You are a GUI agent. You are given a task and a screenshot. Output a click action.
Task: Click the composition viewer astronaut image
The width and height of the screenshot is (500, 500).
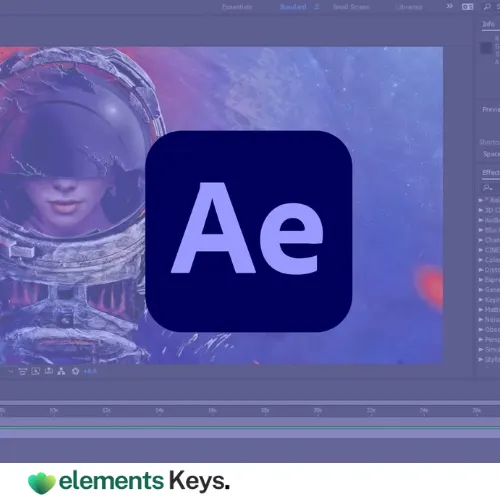(221, 205)
